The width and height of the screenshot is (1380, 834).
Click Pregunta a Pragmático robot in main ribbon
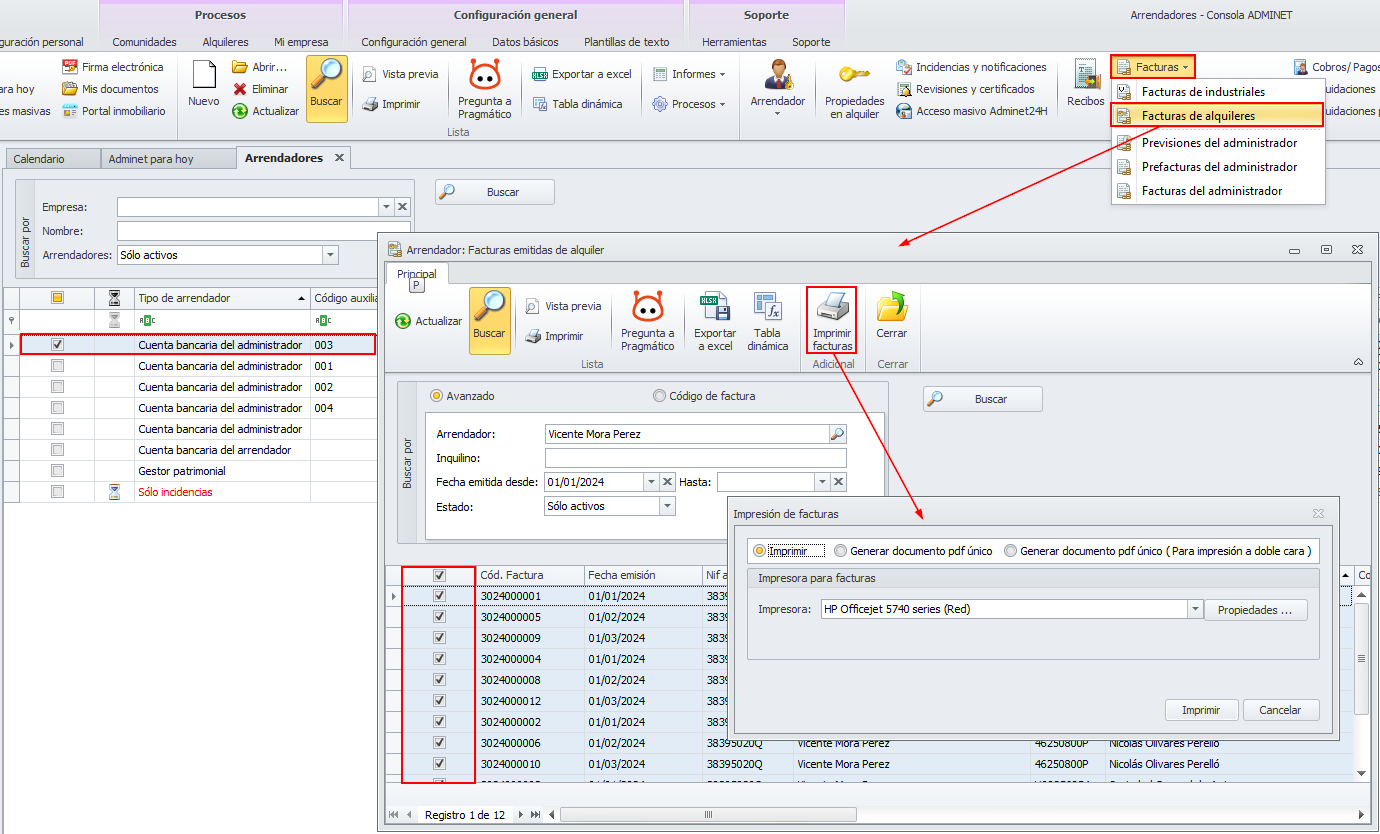click(484, 80)
